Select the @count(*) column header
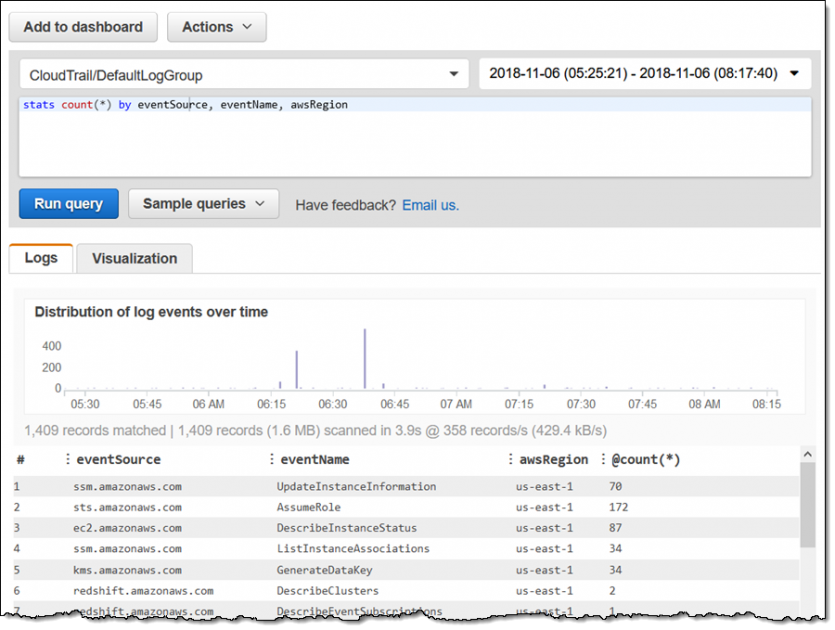Viewport: 835px width, 630px height. [645, 460]
